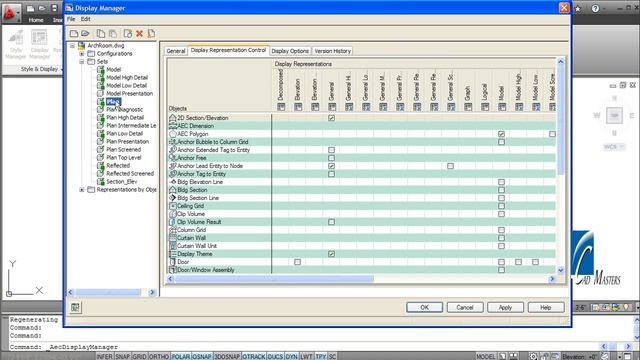Viewport: 640px width, 360px height.
Task: Click the OK button
Action: coord(424,307)
